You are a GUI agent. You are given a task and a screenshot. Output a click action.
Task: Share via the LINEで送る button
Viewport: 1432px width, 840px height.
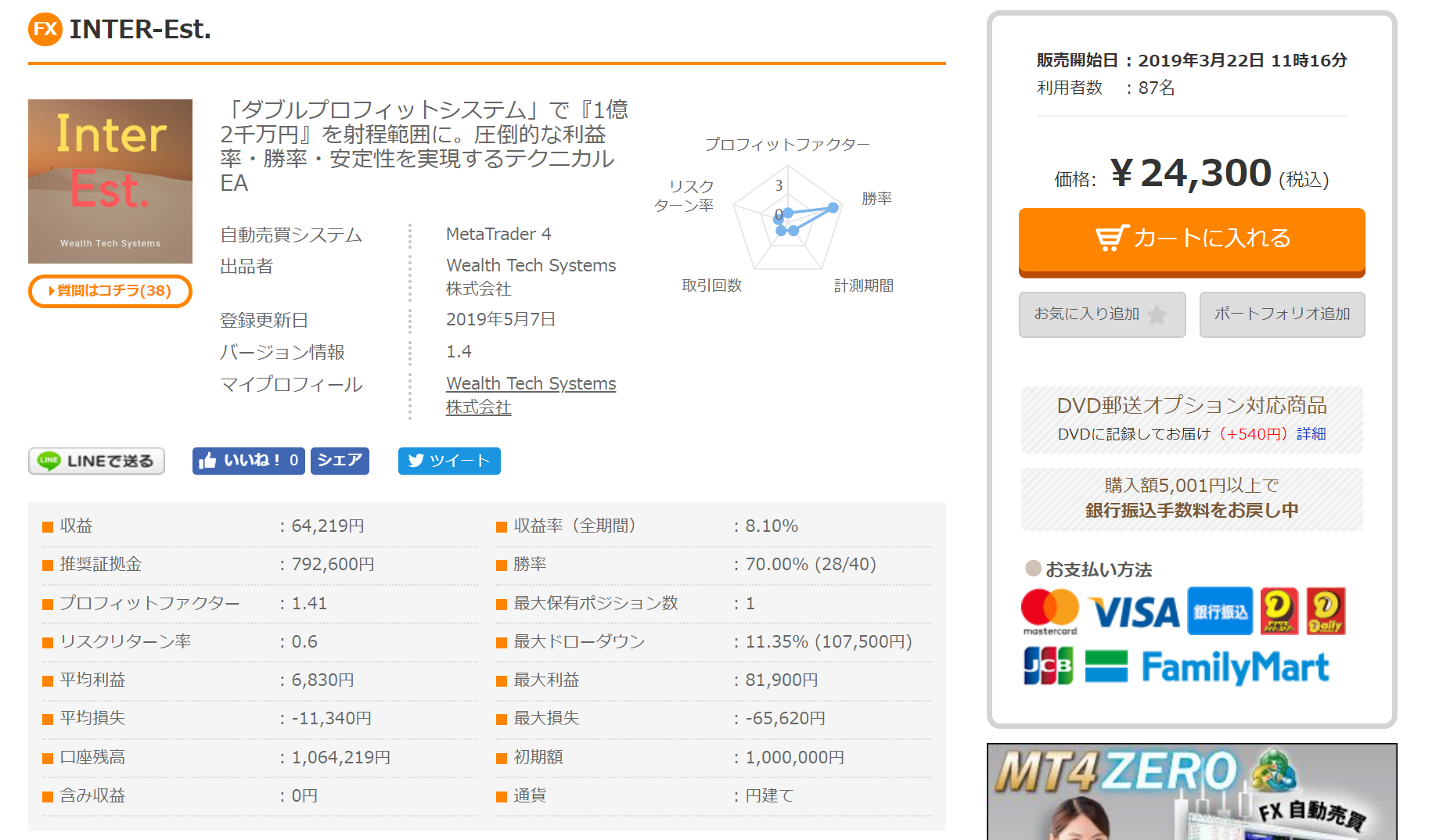[96, 461]
